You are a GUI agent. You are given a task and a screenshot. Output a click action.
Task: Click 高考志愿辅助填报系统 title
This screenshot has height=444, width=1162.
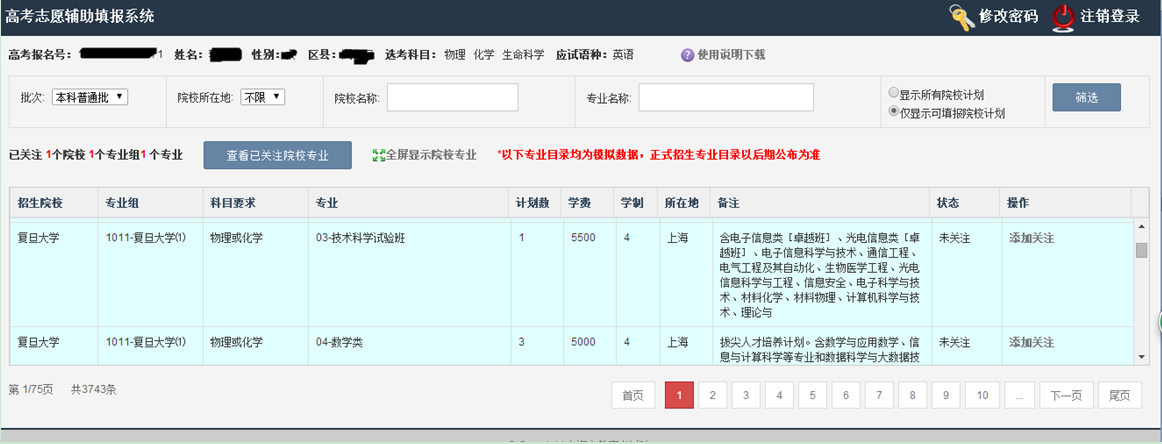(x=80, y=16)
